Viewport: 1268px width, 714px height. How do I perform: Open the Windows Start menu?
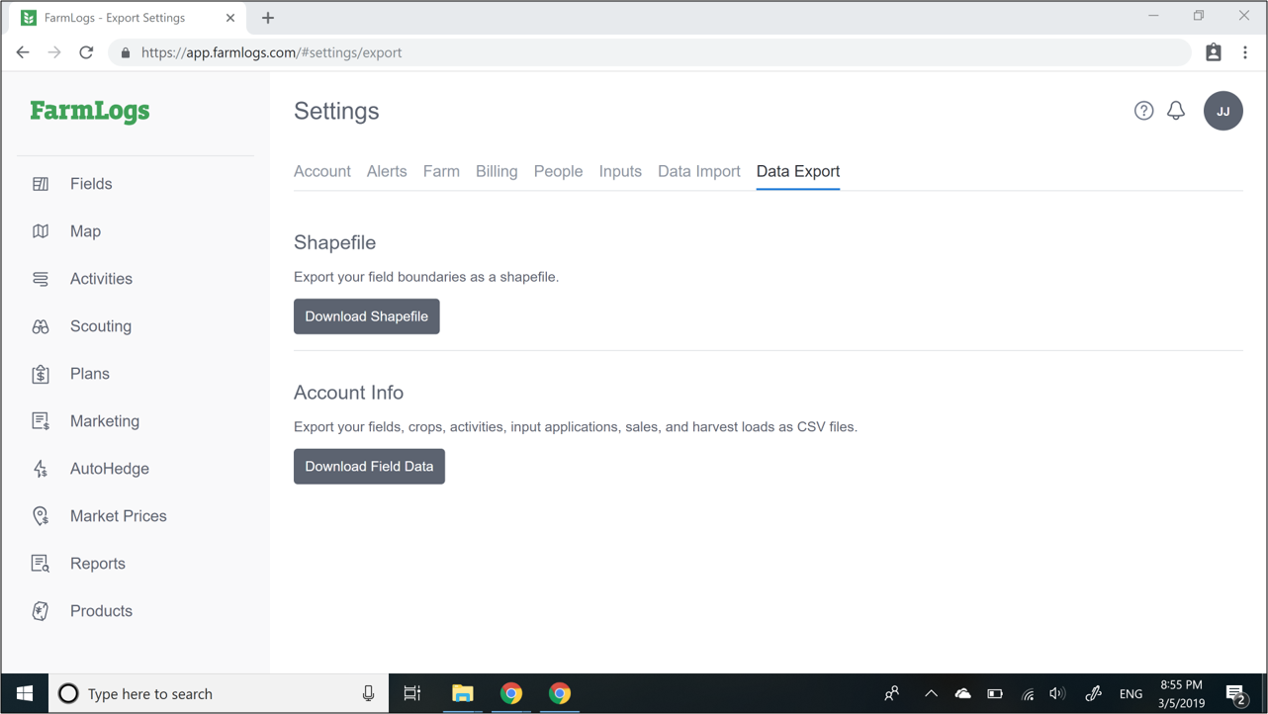[x=25, y=693]
